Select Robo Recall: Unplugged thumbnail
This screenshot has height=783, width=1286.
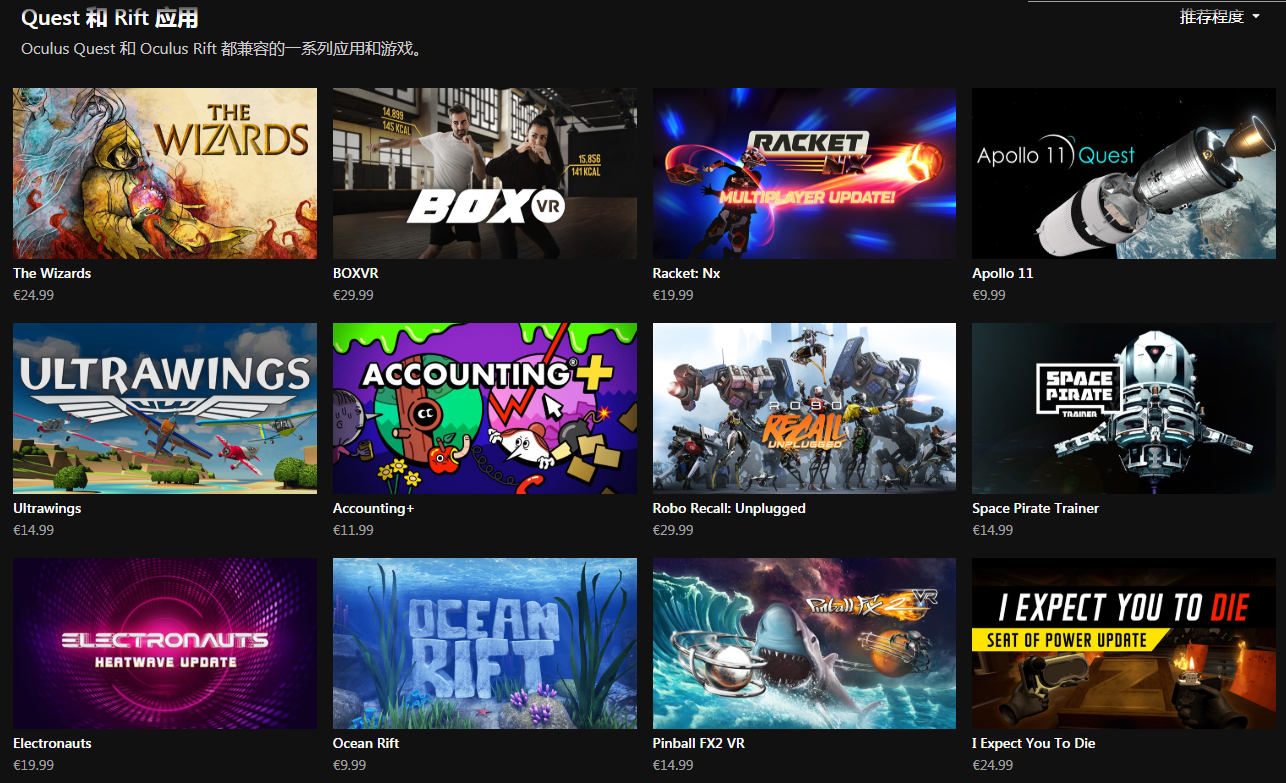pyautogui.click(x=804, y=408)
